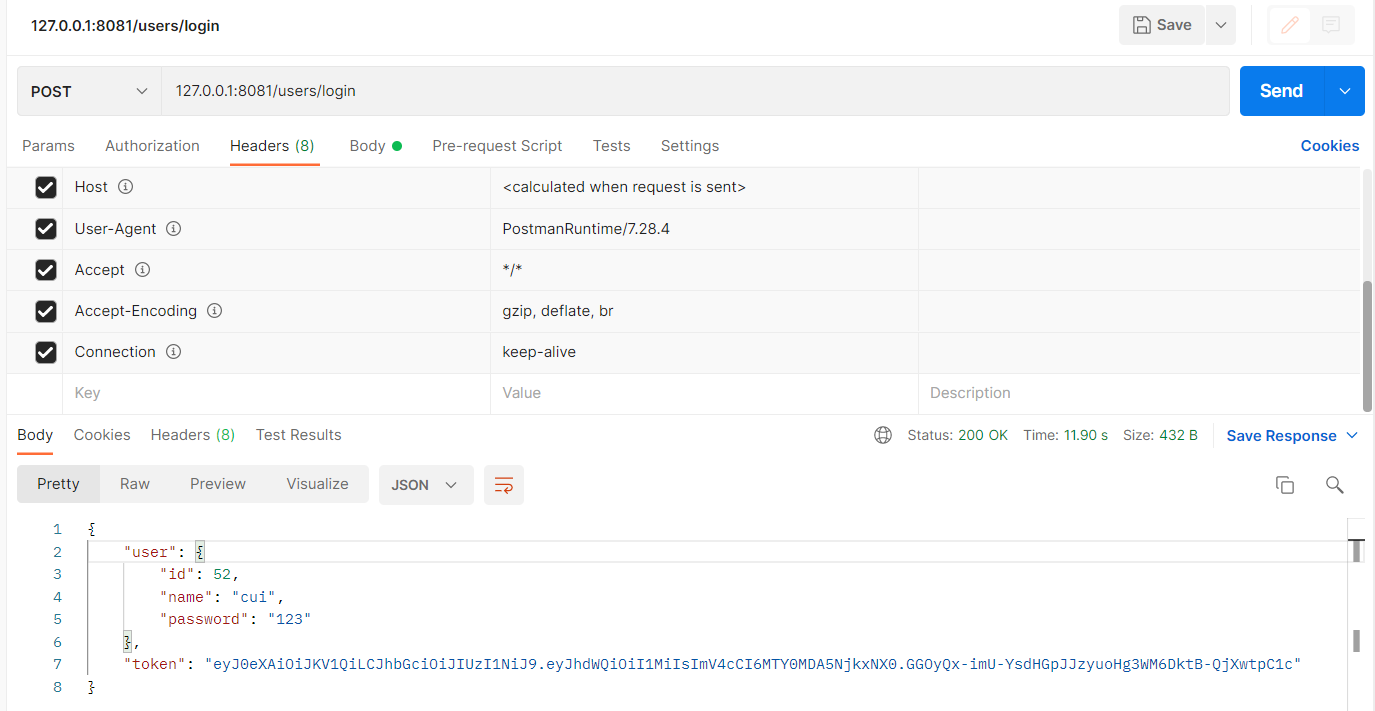Uncheck the Connection keep-alive header
The height and width of the screenshot is (711, 1375).
tap(46, 352)
